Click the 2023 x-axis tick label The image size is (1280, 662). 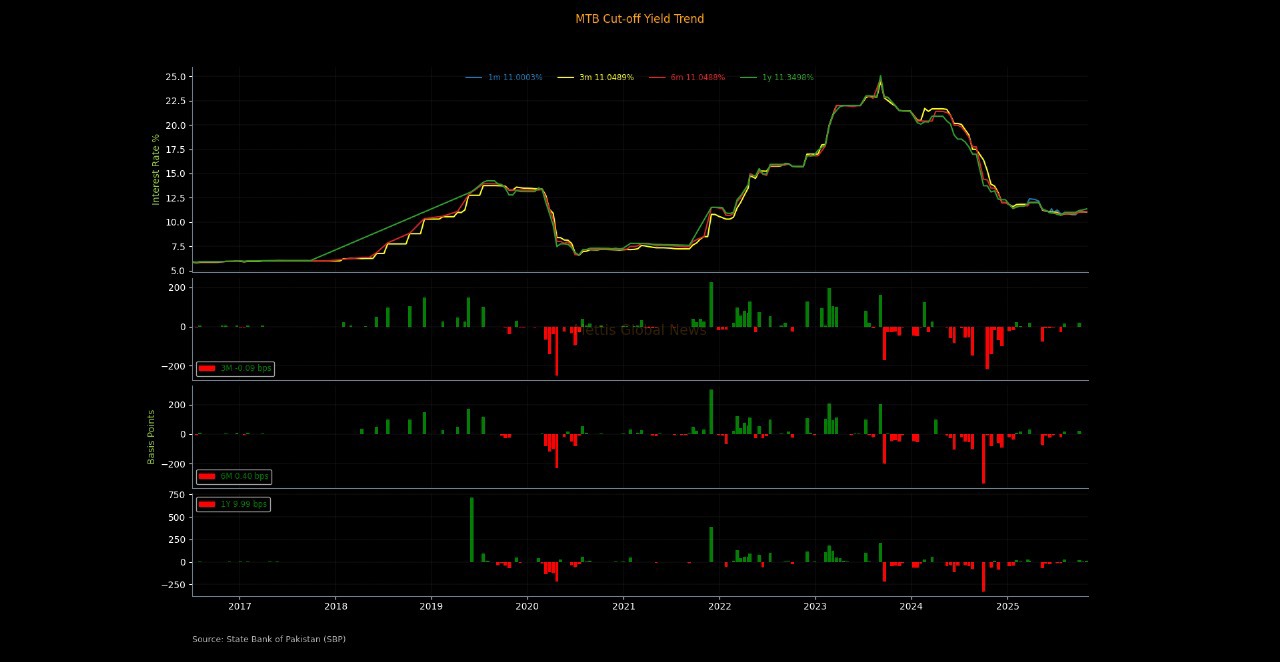[815, 606]
